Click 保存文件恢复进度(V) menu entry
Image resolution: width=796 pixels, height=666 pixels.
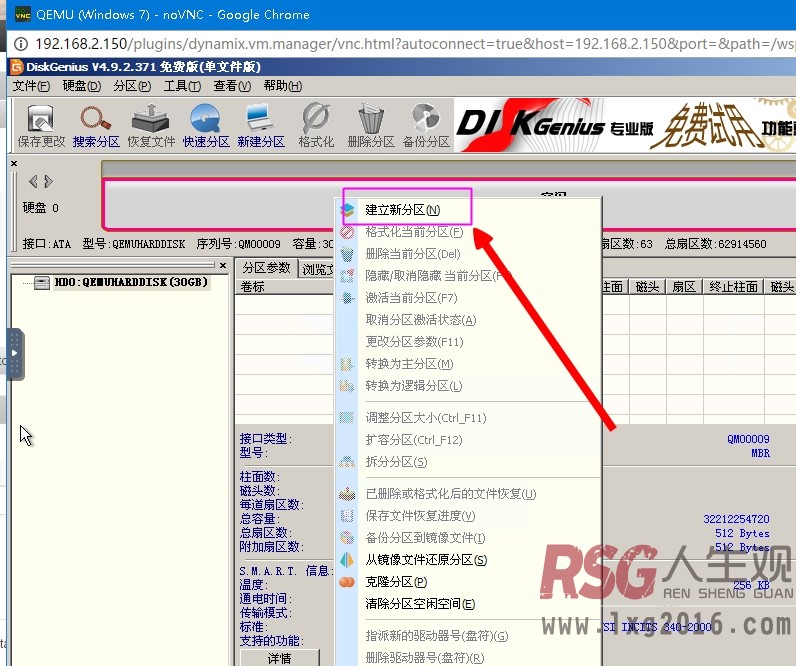468,516
